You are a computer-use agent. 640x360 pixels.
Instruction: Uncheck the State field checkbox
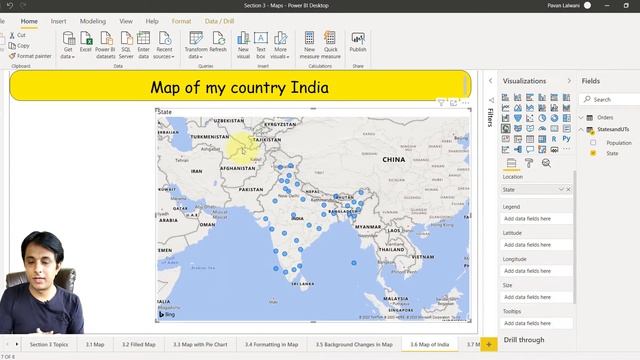point(593,153)
